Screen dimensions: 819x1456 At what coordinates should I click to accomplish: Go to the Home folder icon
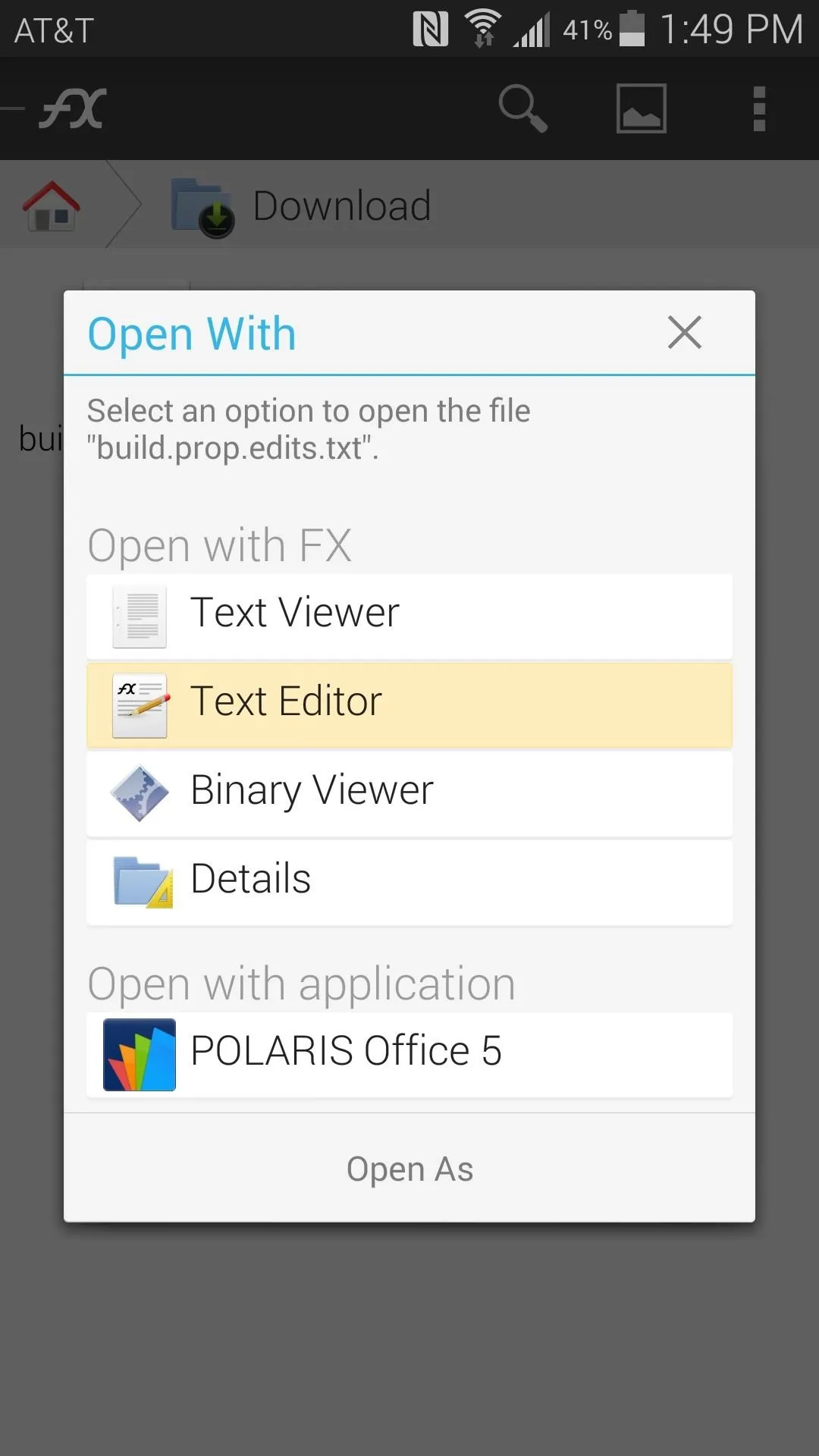point(51,206)
